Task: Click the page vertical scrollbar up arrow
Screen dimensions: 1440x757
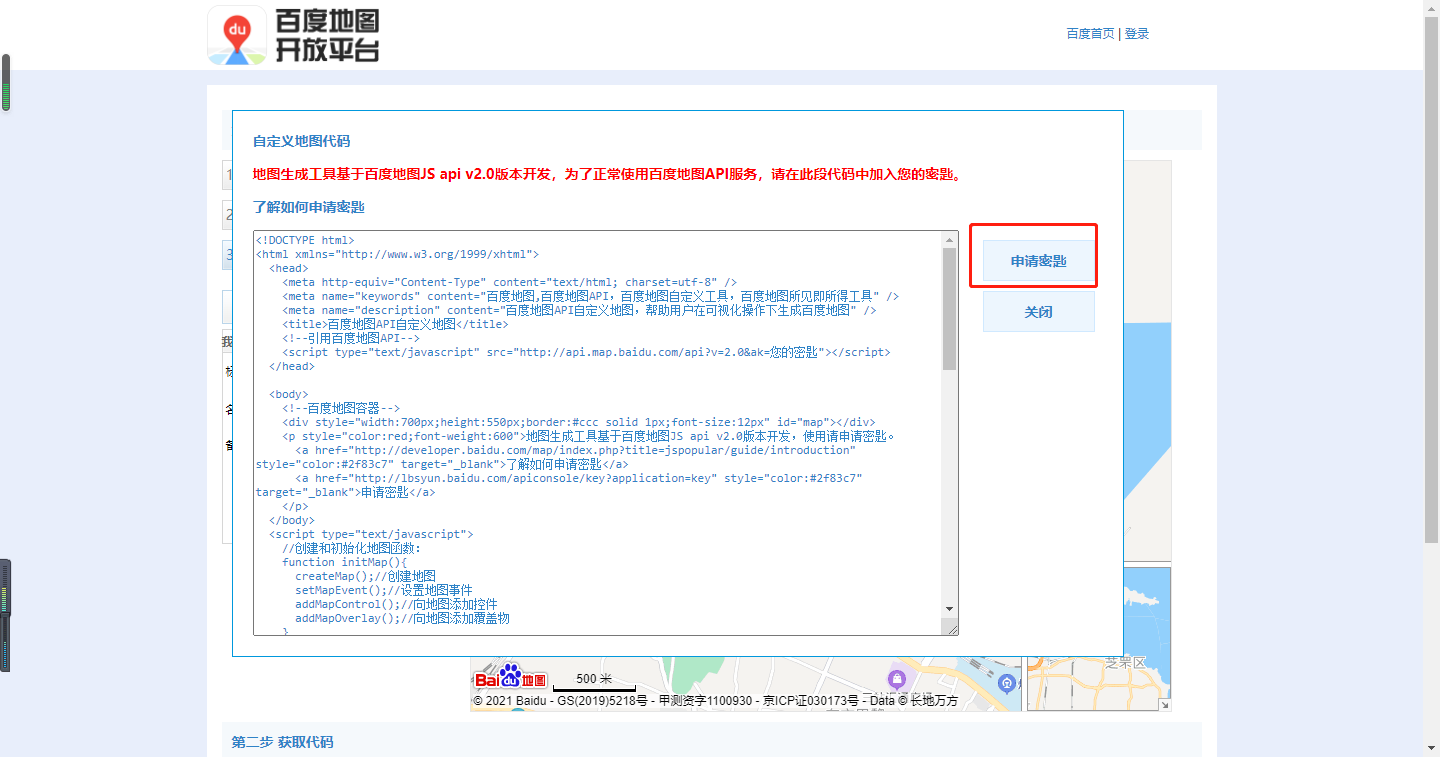Action: 1431,8
